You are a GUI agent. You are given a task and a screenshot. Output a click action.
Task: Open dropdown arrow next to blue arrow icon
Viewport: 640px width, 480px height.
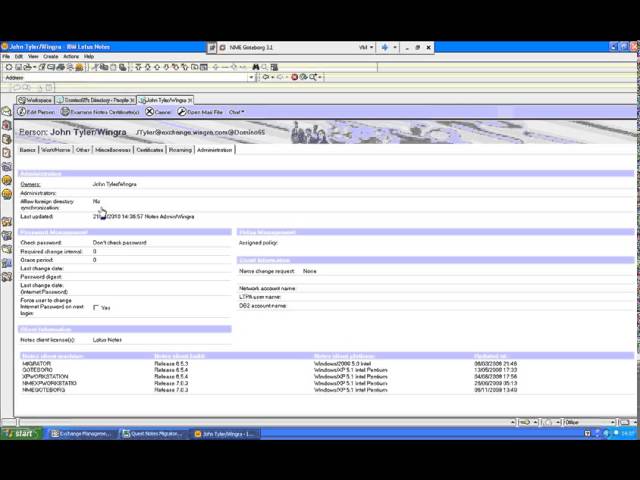click(395, 47)
